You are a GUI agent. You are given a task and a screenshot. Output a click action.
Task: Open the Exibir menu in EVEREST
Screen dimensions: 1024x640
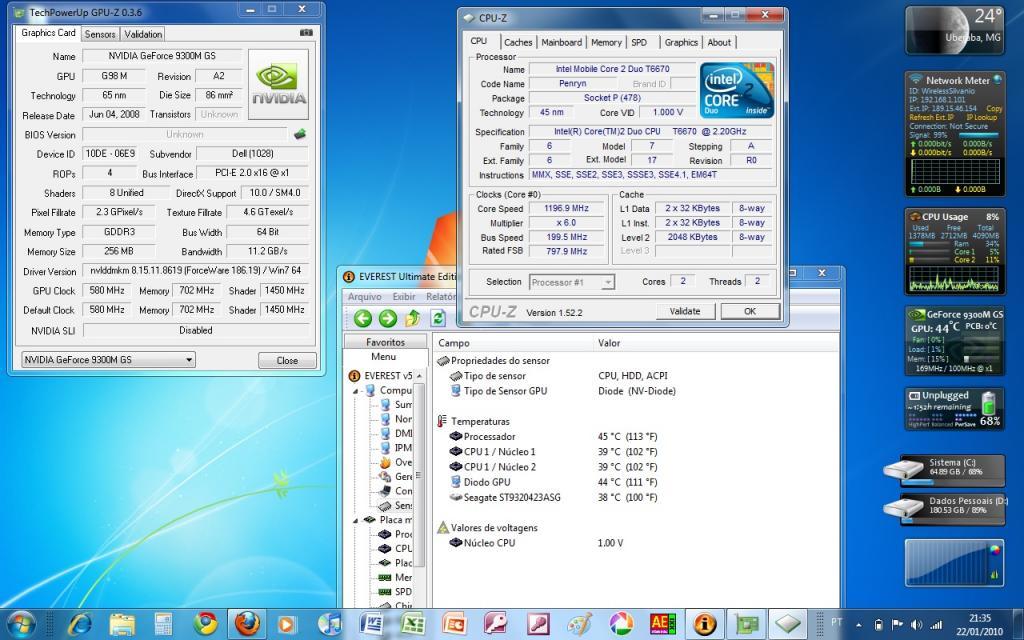(404, 296)
